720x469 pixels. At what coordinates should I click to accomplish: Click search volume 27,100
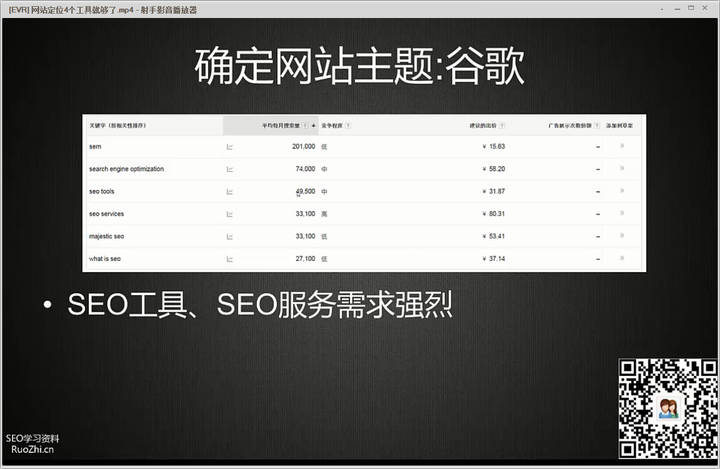[x=305, y=259]
